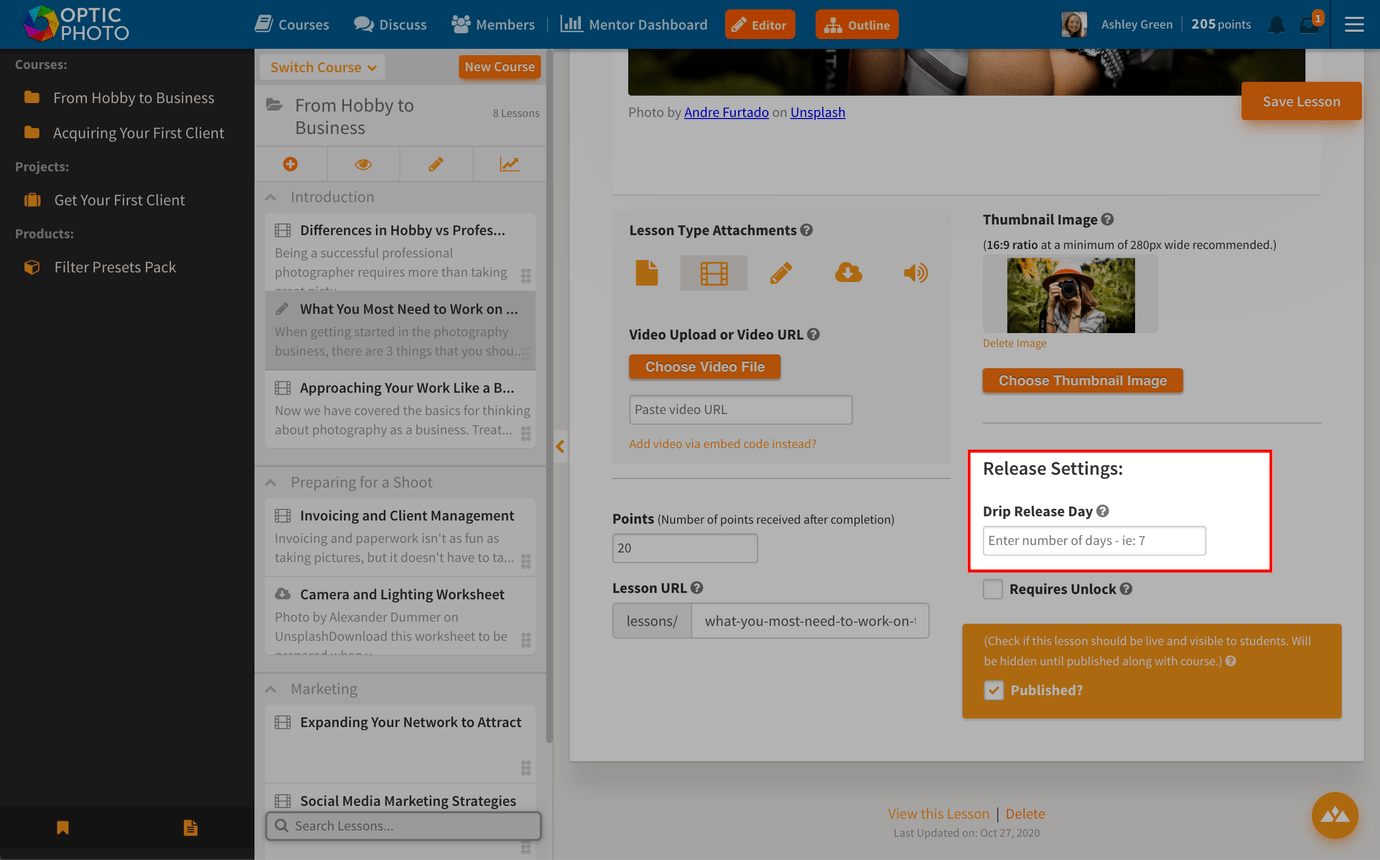Choose the download attachment type icon
This screenshot has height=860, width=1380.
848,272
